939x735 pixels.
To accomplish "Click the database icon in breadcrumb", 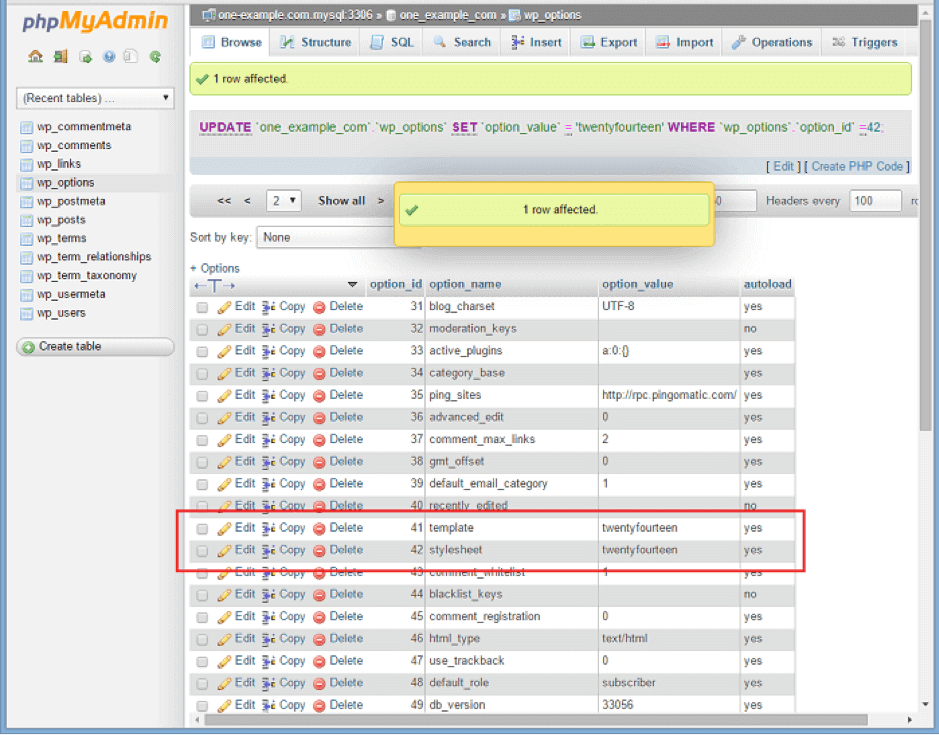I will [x=391, y=15].
